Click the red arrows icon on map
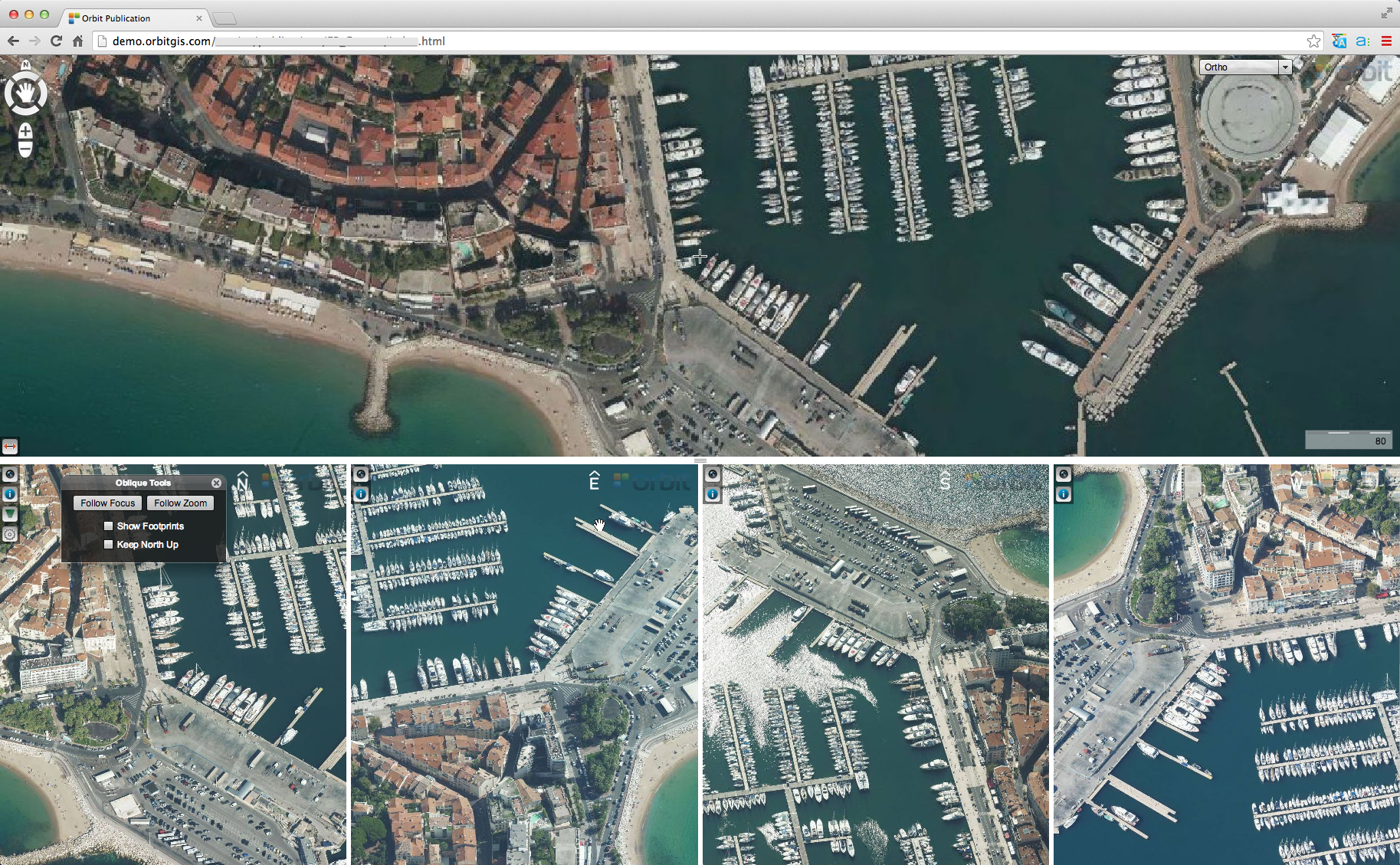The image size is (1400, 865). [x=10, y=446]
